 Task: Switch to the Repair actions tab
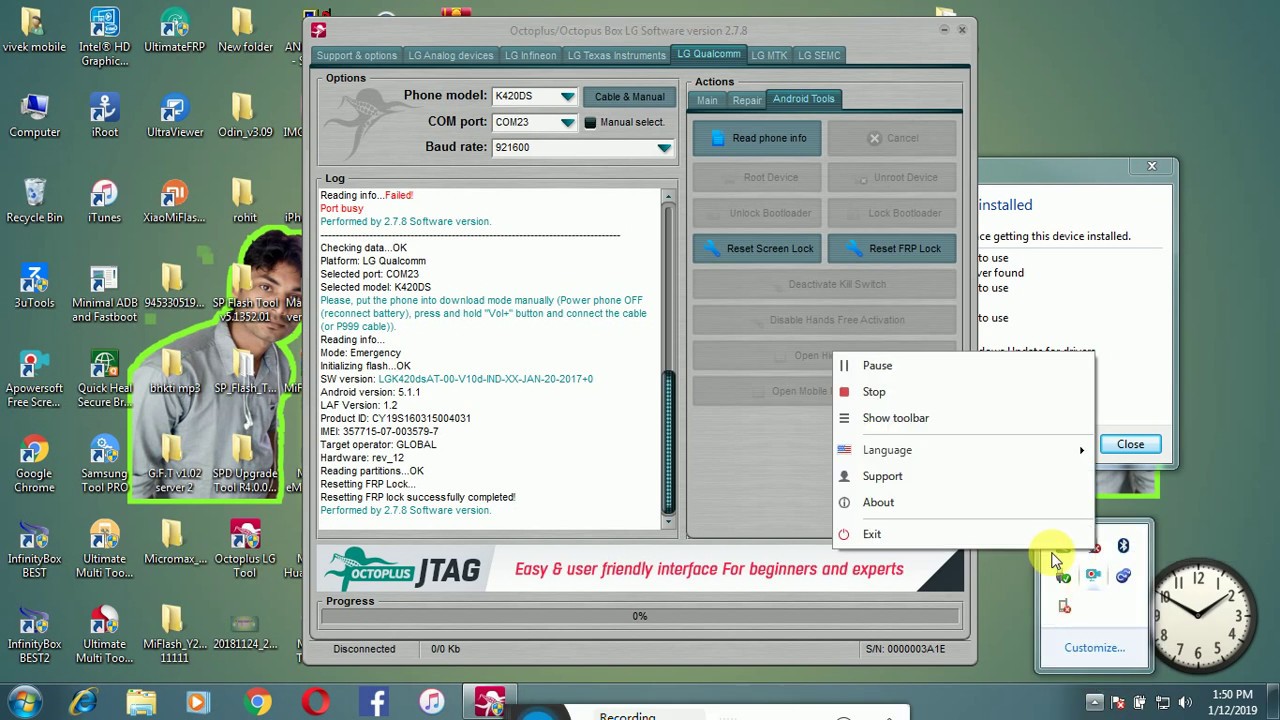[x=747, y=100]
